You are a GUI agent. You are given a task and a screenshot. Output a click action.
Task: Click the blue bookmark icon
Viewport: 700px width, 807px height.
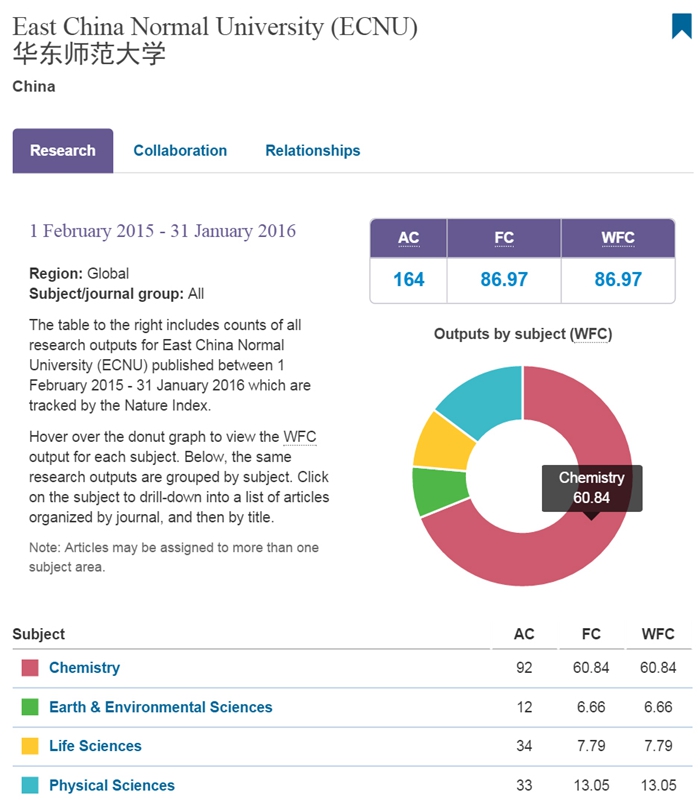pyautogui.click(x=681, y=26)
